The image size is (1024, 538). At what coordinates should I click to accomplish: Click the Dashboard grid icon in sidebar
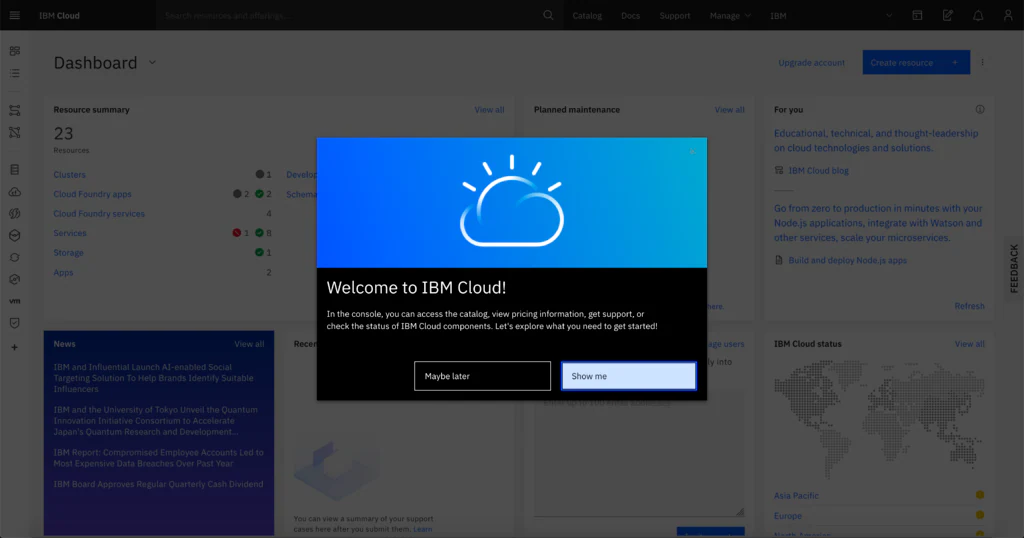(x=14, y=51)
